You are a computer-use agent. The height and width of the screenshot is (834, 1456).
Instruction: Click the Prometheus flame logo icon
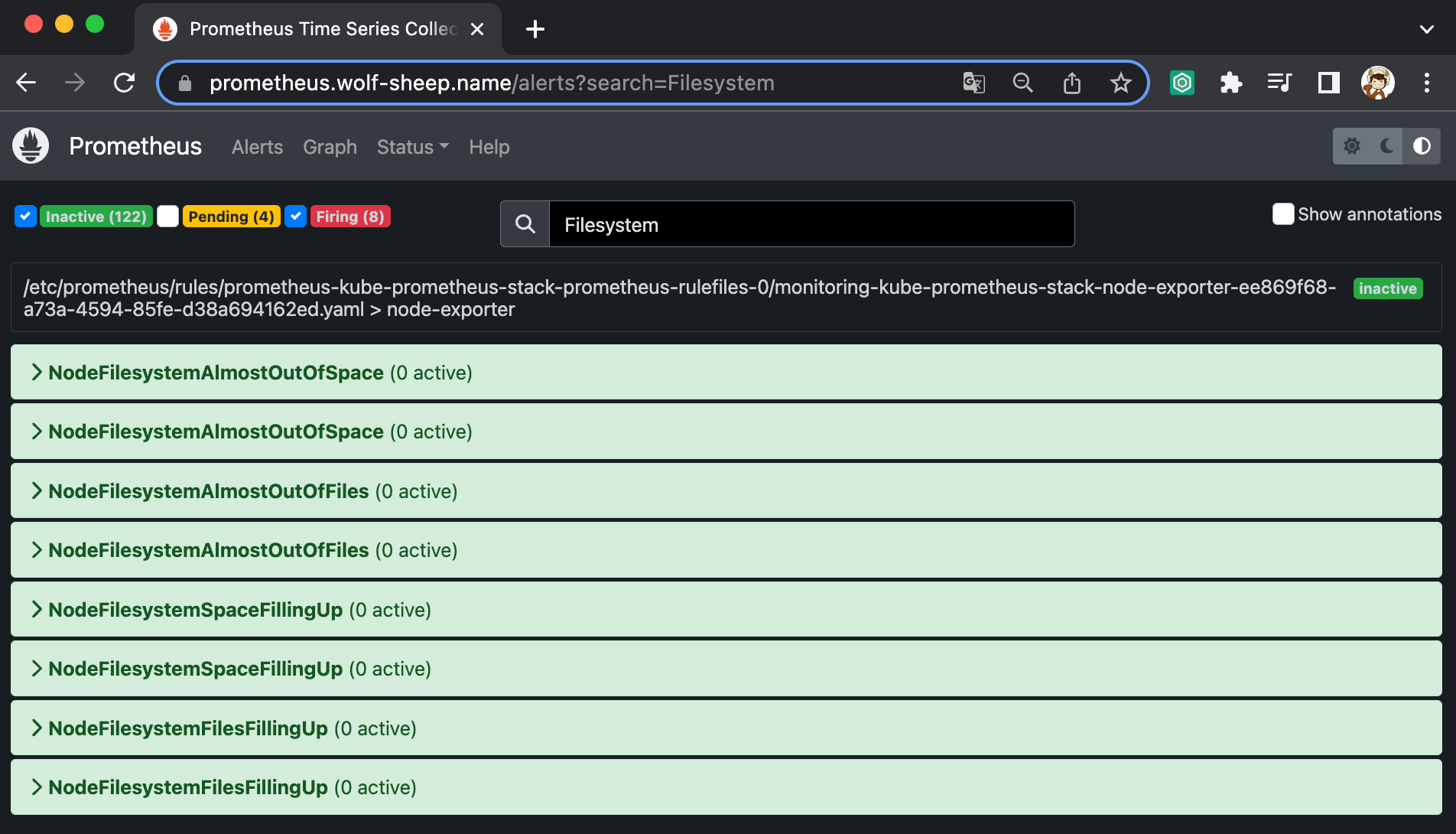31,145
